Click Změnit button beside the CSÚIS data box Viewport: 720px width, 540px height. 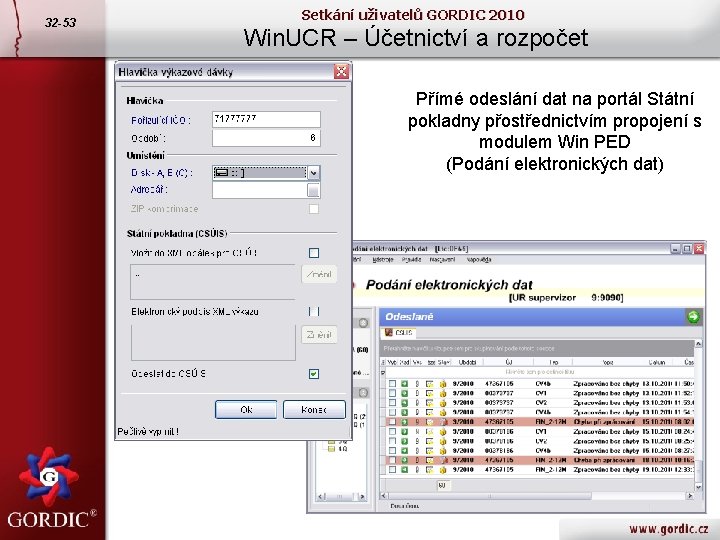coord(319,275)
